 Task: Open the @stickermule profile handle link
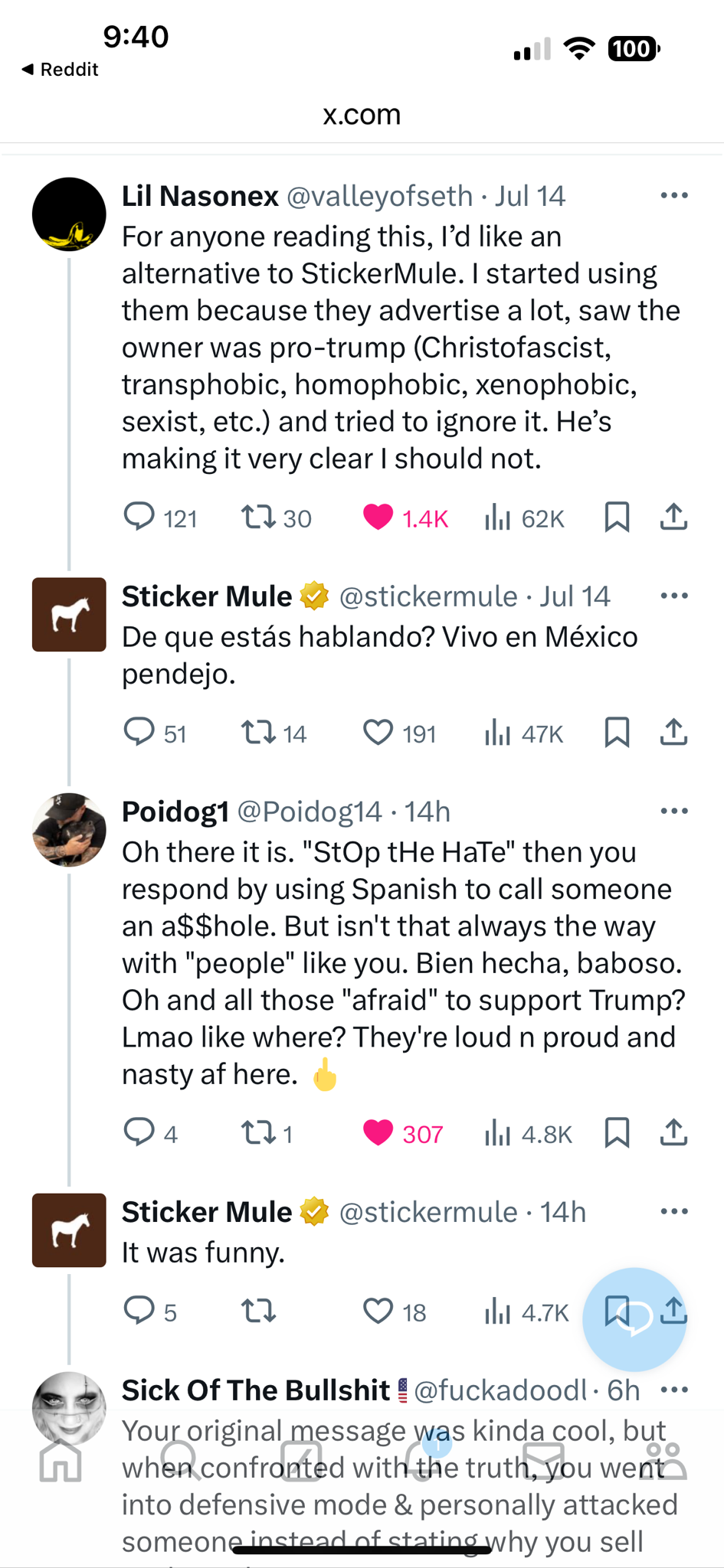(428, 596)
